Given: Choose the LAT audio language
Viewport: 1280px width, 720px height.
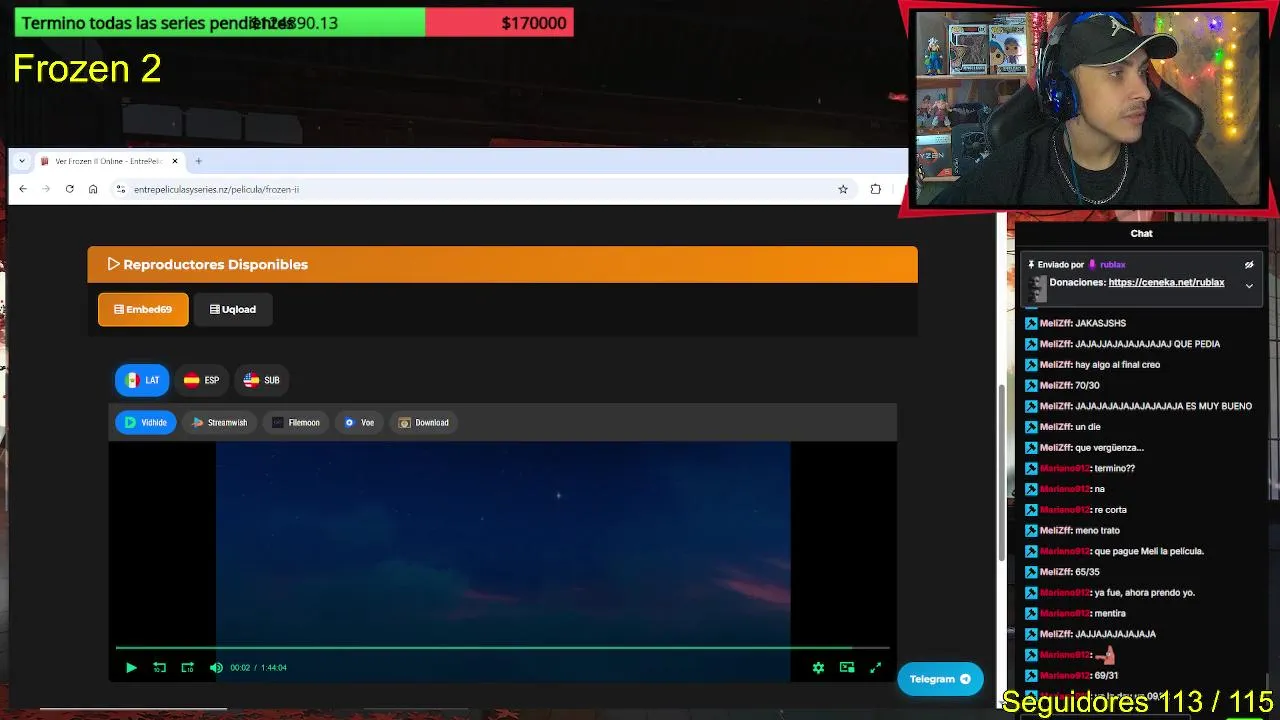Looking at the screenshot, I should (x=142, y=380).
